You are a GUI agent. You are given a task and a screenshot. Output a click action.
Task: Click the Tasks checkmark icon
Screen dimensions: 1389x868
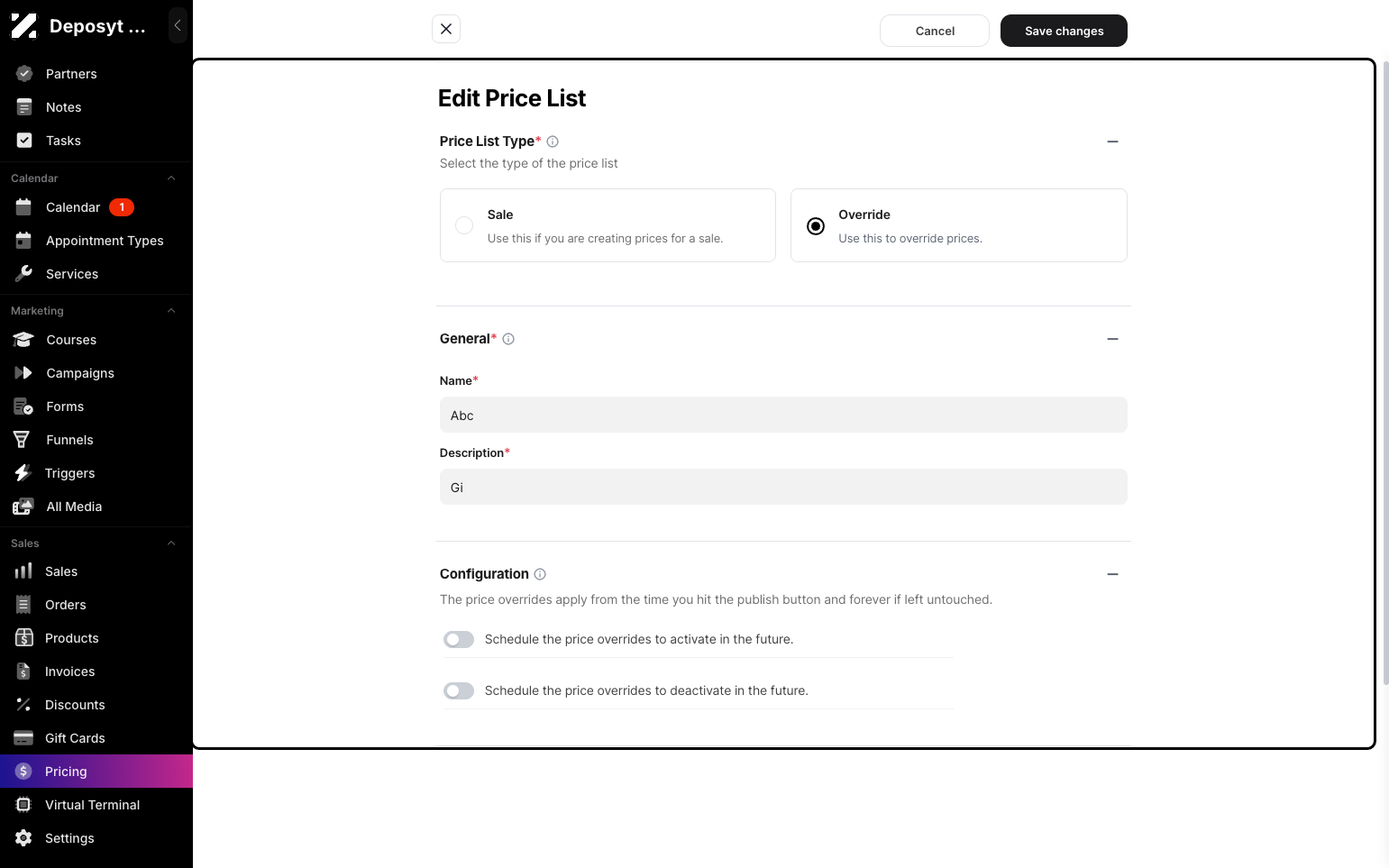24,141
